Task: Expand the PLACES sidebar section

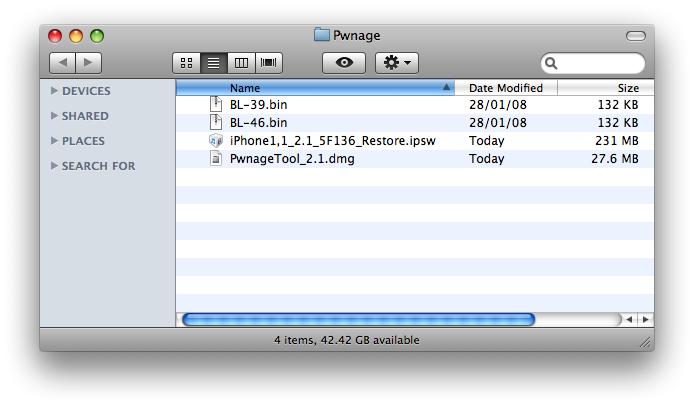Action: pyautogui.click(x=54, y=140)
